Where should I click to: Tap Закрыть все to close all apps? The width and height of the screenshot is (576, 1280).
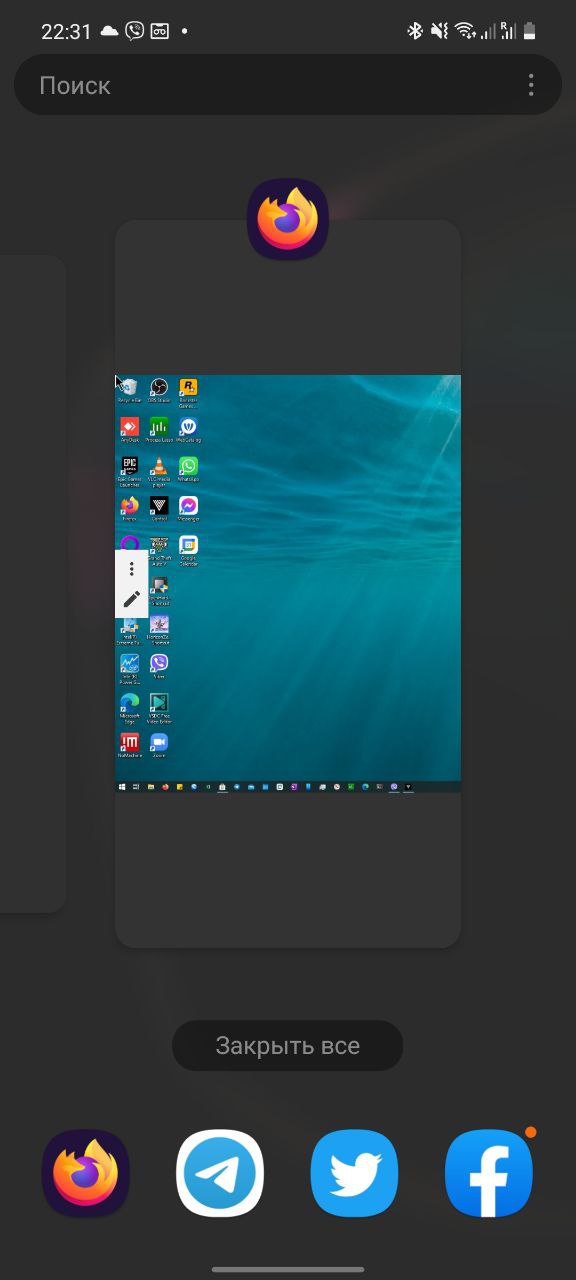tap(288, 1046)
